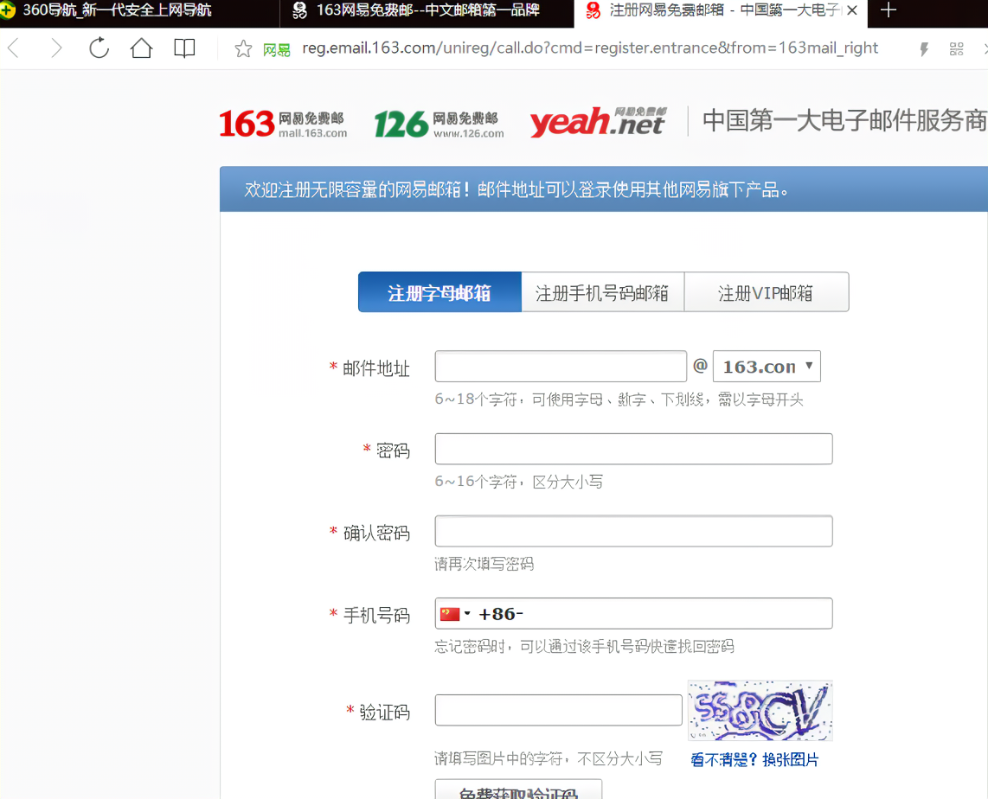Image resolution: width=988 pixels, height=799 pixels.
Task: Click the address bar URL
Action: [590, 48]
